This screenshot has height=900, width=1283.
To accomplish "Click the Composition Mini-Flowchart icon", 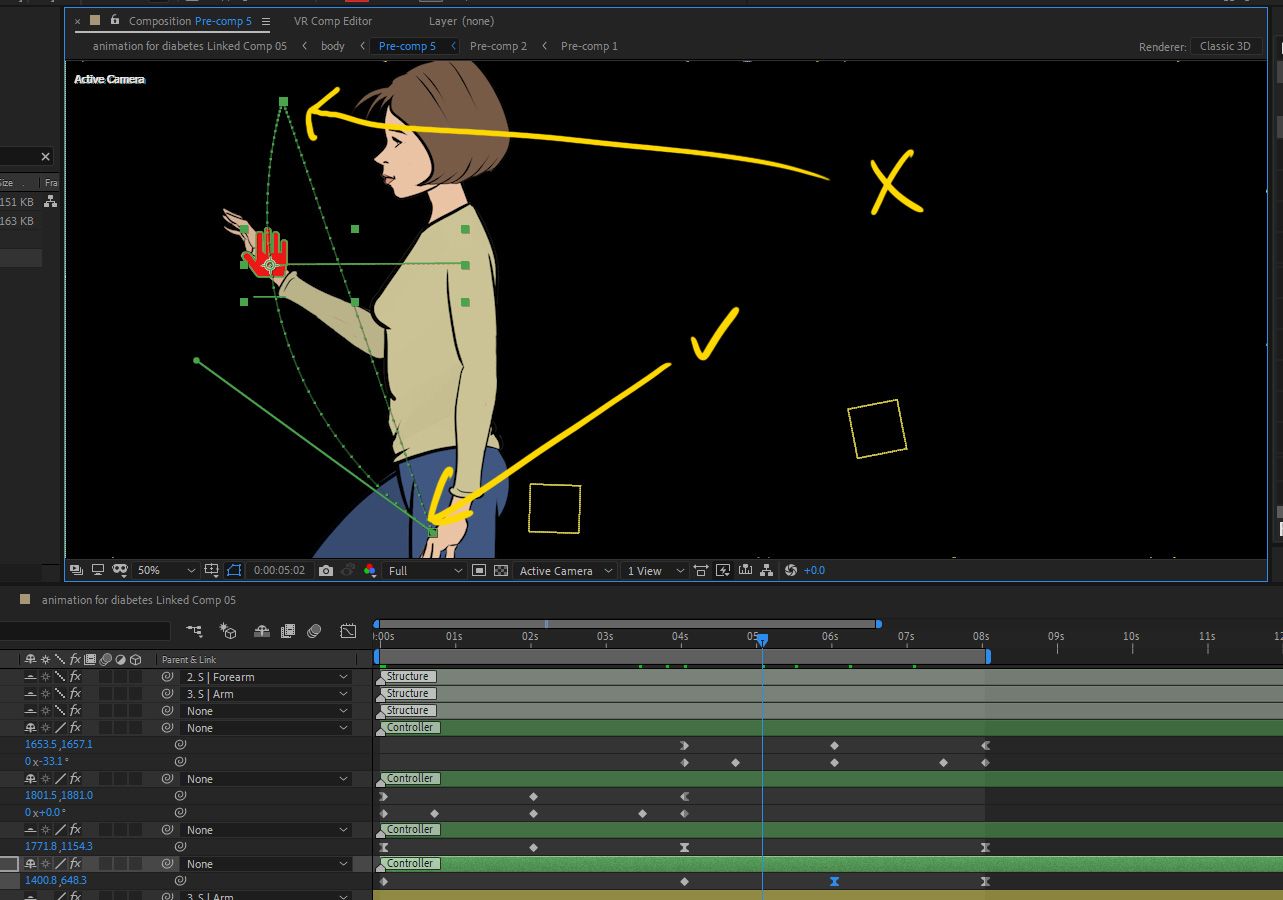I will 195,631.
